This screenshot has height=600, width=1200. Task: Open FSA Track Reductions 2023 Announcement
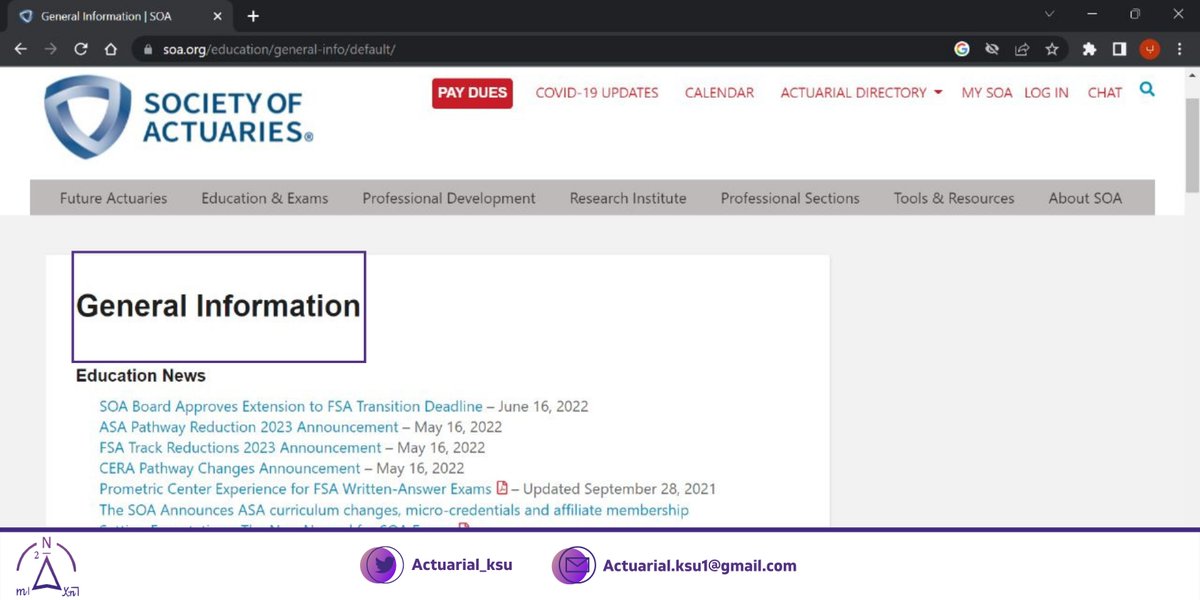pyautogui.click(x=240, y=448)
